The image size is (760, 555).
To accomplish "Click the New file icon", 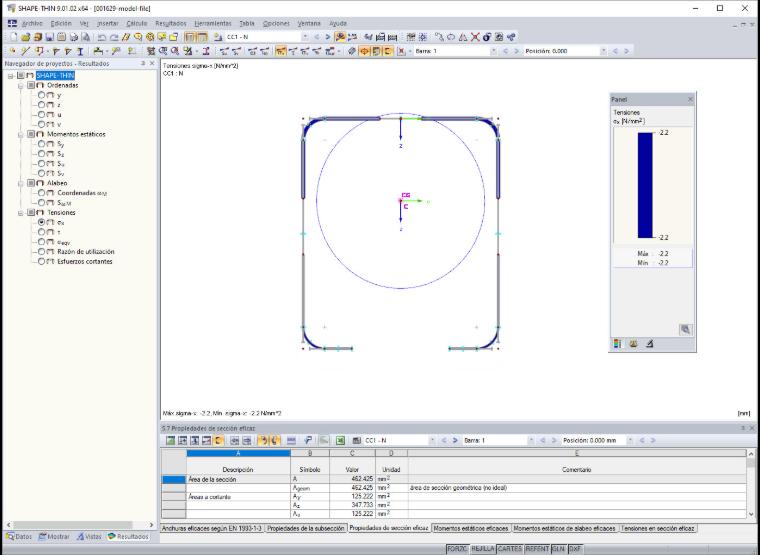I will click(x=14, y=37).
